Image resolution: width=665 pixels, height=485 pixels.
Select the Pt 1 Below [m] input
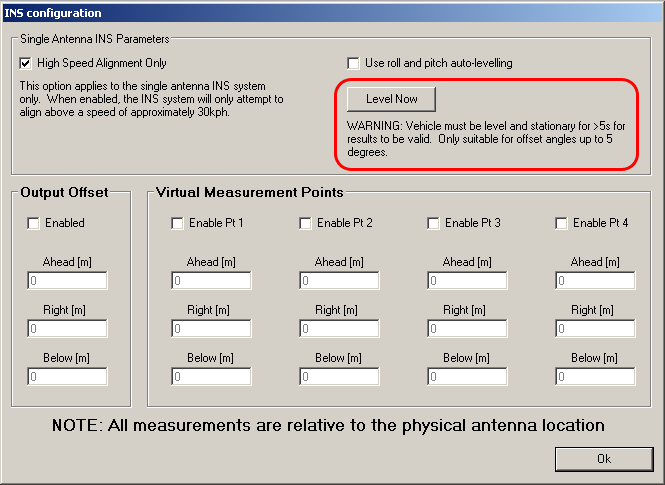click(x=211, y=377)
